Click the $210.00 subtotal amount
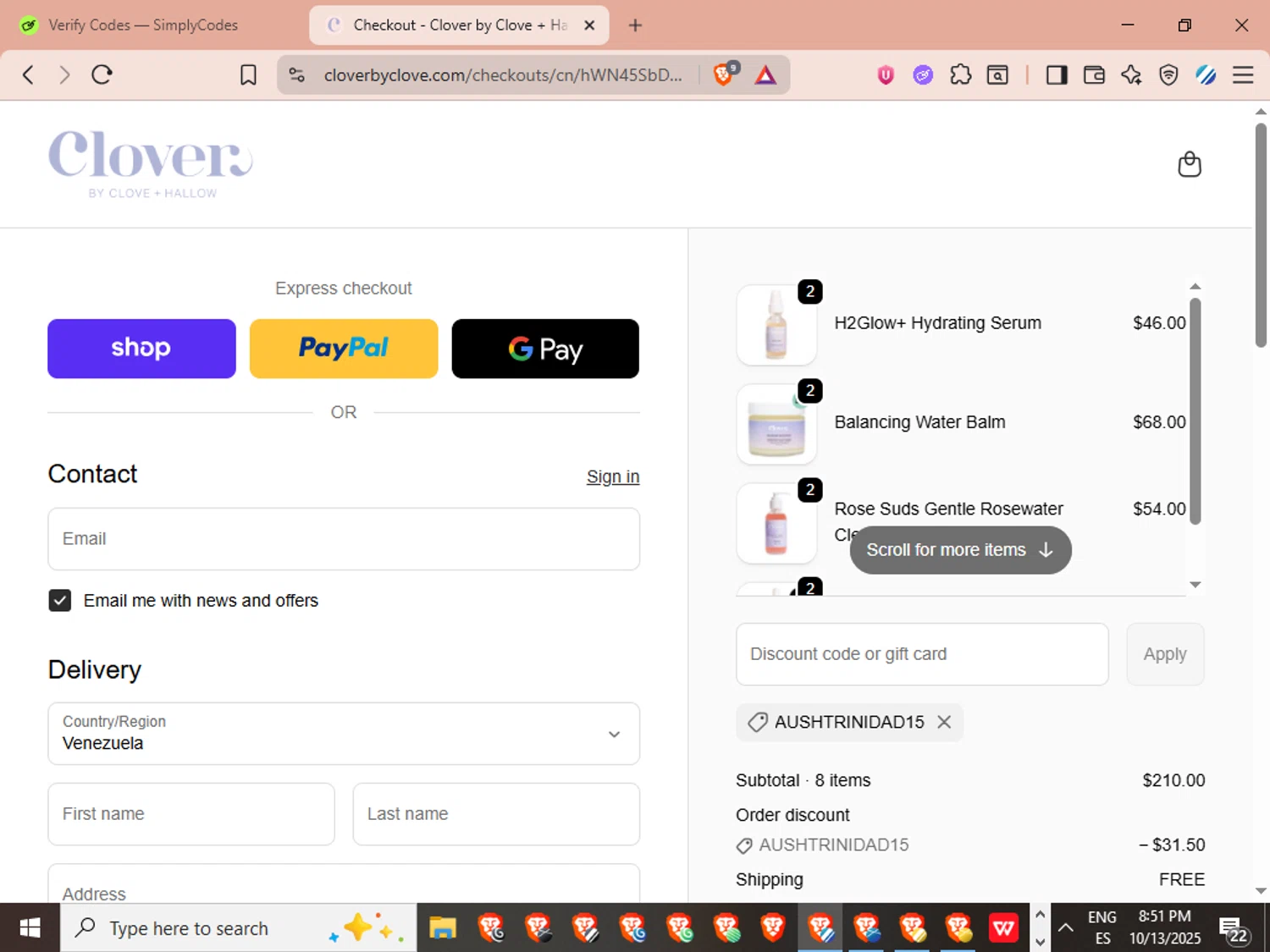Viewport: 1270px width, 952px height. [1173, 780]
